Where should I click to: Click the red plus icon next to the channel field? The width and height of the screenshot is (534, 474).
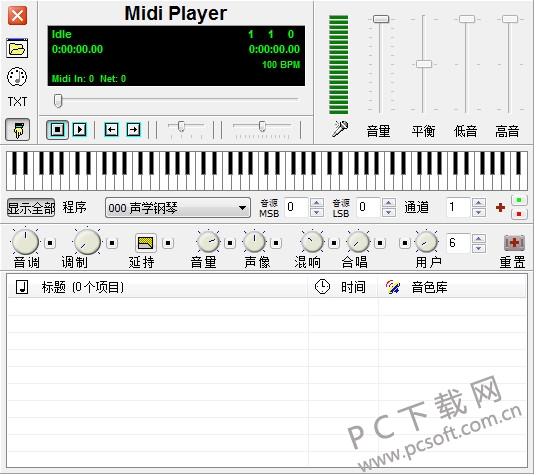tap(500, 207)
